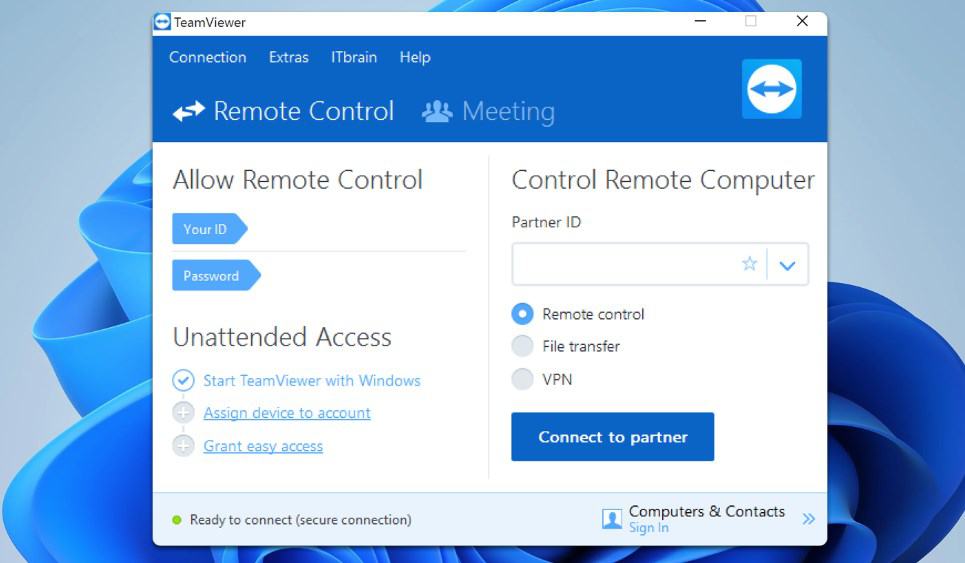The width and height of the screenshot is (965, 563).
Task: Click the green connection status dot
Action: tap(177, 520)
